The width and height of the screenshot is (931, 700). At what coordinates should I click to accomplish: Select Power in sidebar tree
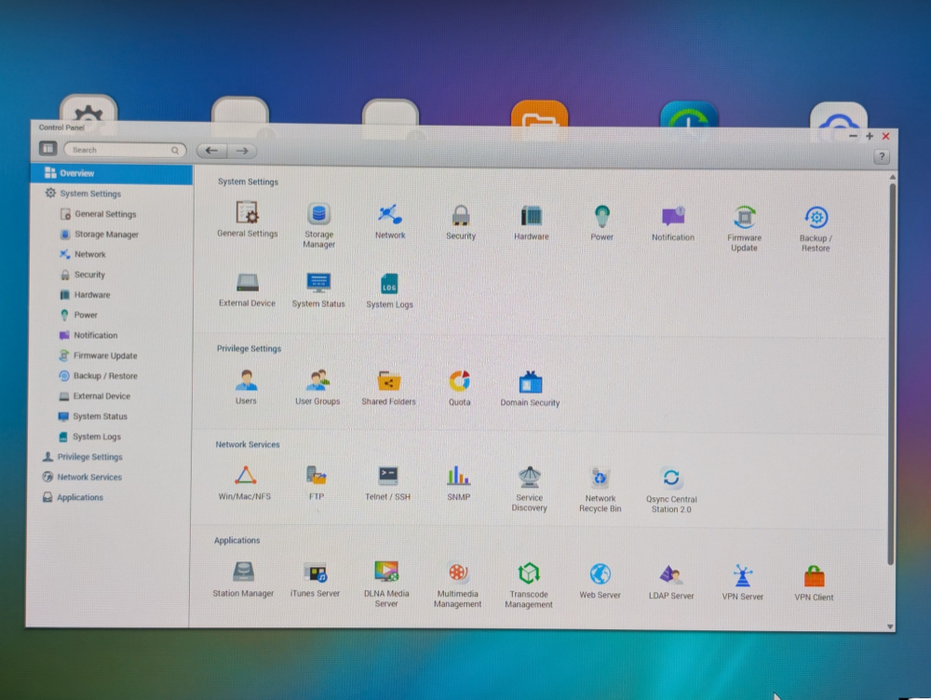pos(85,315)
